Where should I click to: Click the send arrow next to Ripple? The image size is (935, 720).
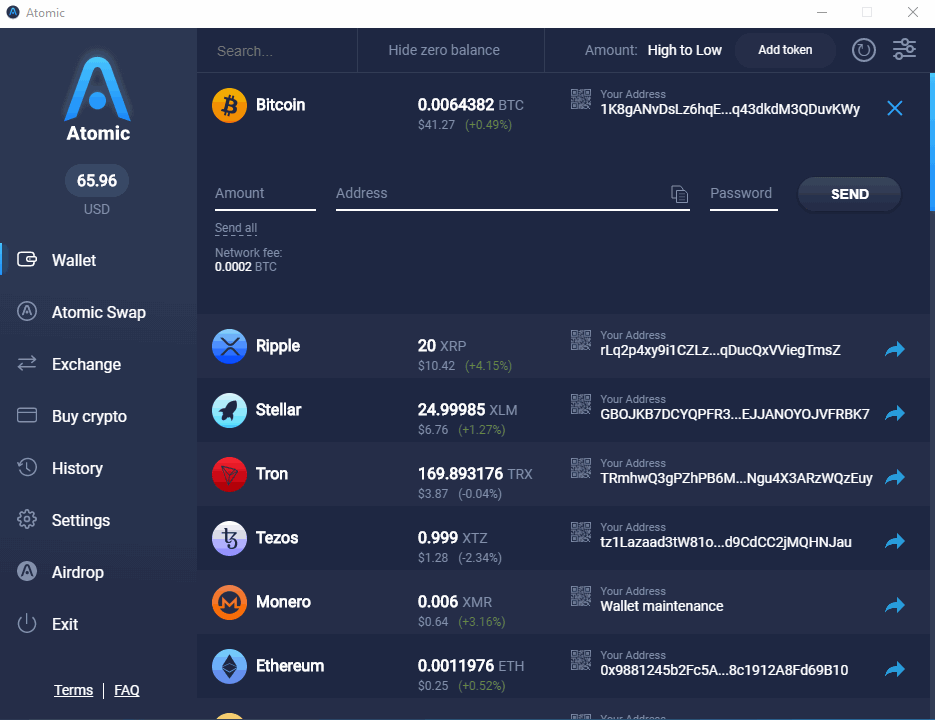(895, 349)
